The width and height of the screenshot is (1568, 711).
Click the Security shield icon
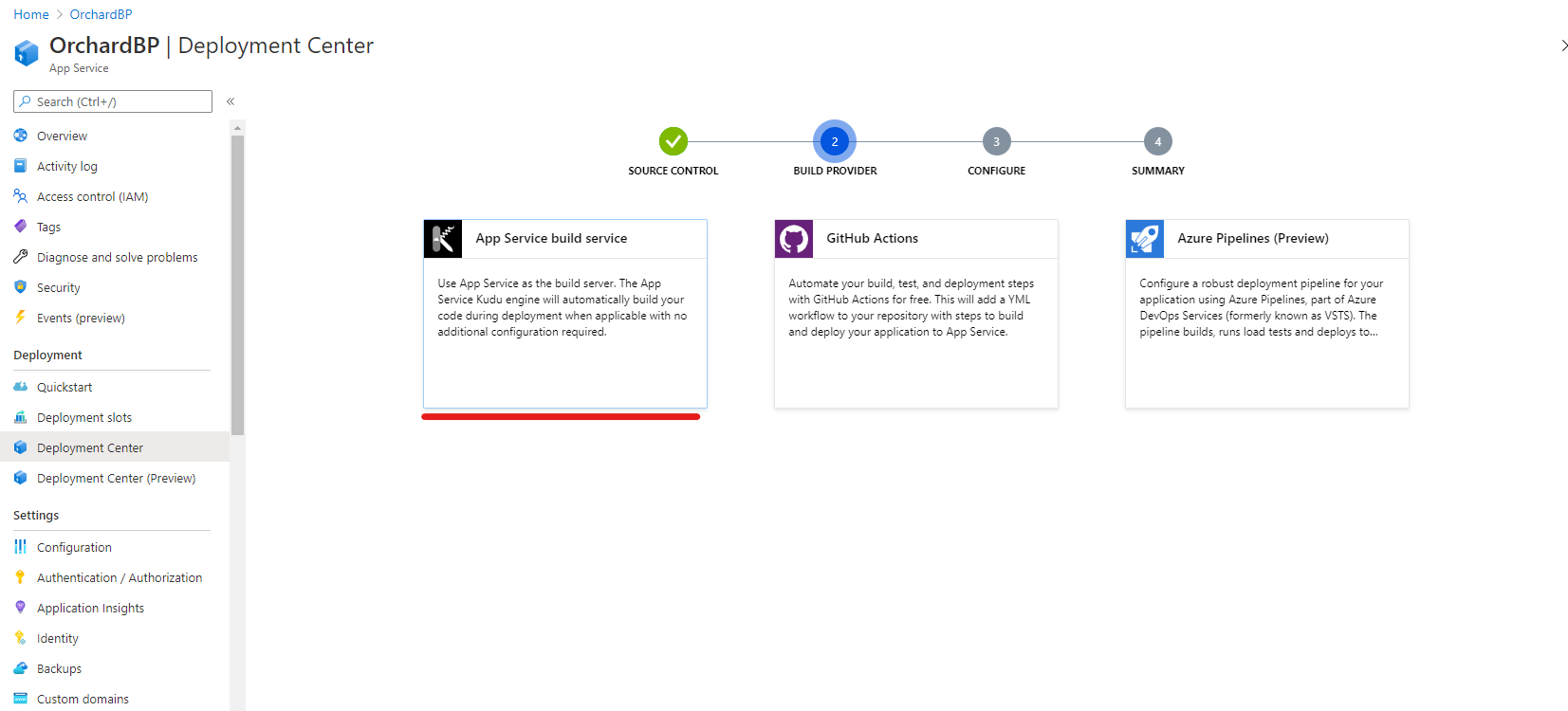[20, 287]
